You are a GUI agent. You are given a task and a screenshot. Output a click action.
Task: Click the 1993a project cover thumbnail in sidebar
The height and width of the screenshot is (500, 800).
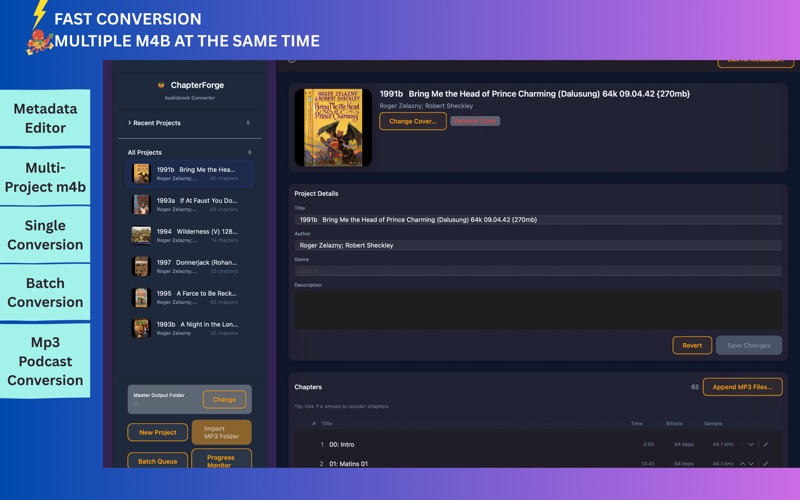[x=141, y=205]
